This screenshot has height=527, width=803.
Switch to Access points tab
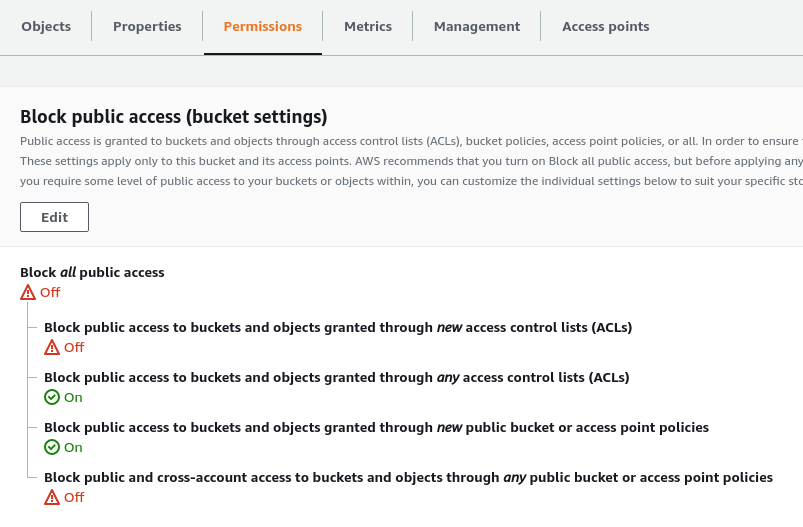coord(605,27)
